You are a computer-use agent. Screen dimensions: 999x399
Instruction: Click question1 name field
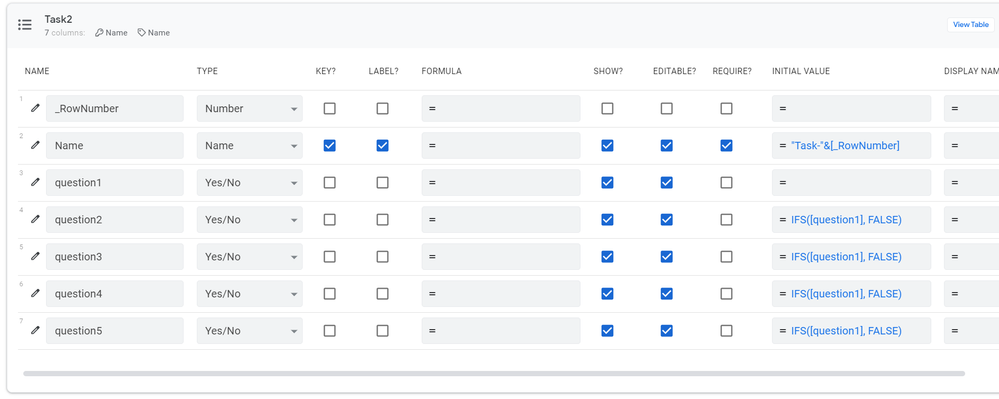tap(115, 182)
